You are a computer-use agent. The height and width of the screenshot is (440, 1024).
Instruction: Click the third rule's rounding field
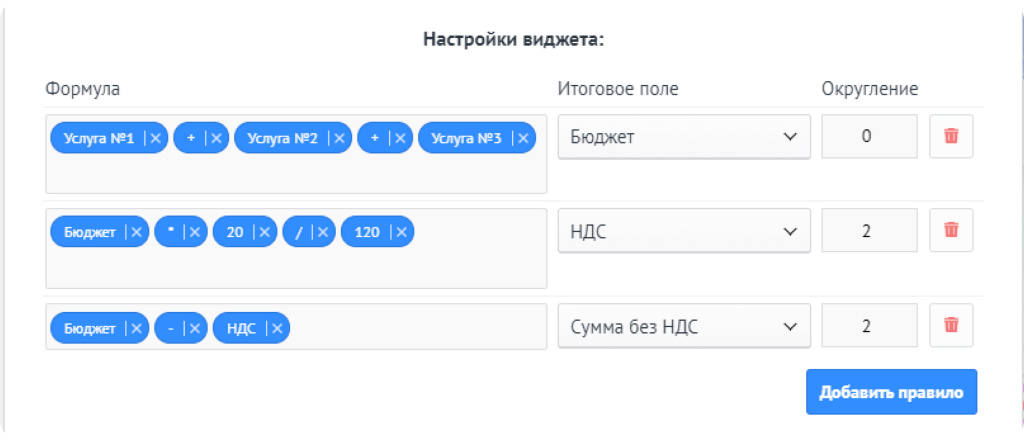(868, 326)
